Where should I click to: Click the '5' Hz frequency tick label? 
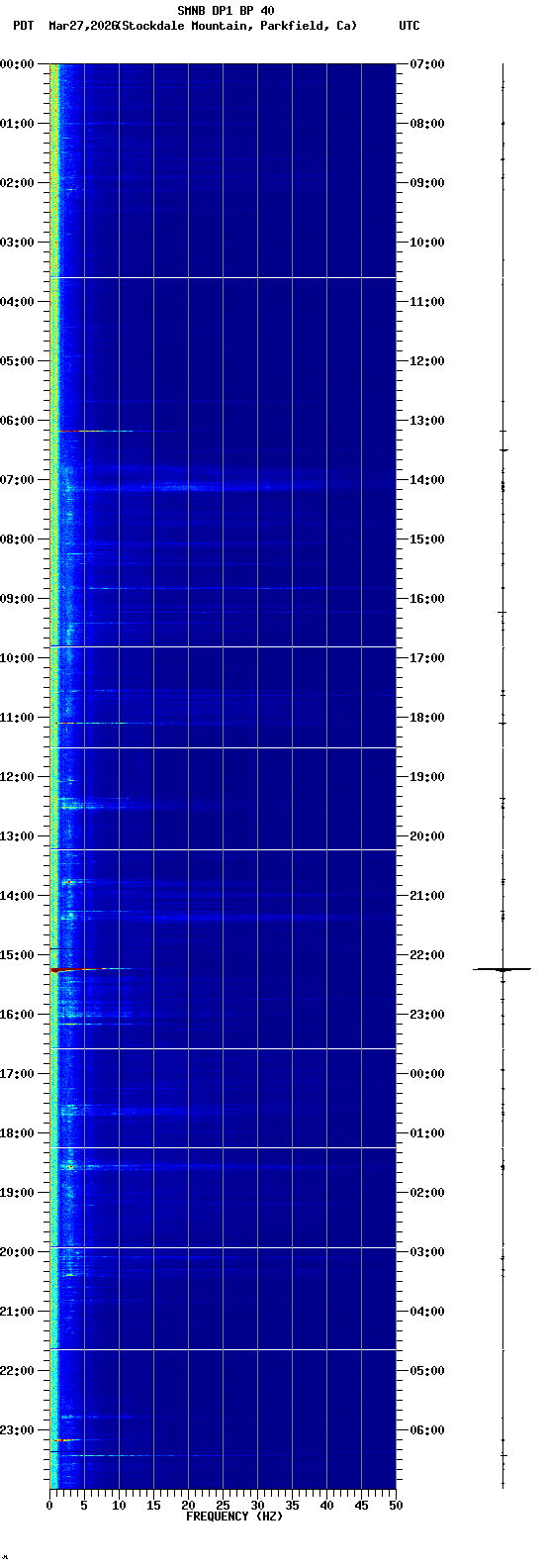coord(84,1506)
